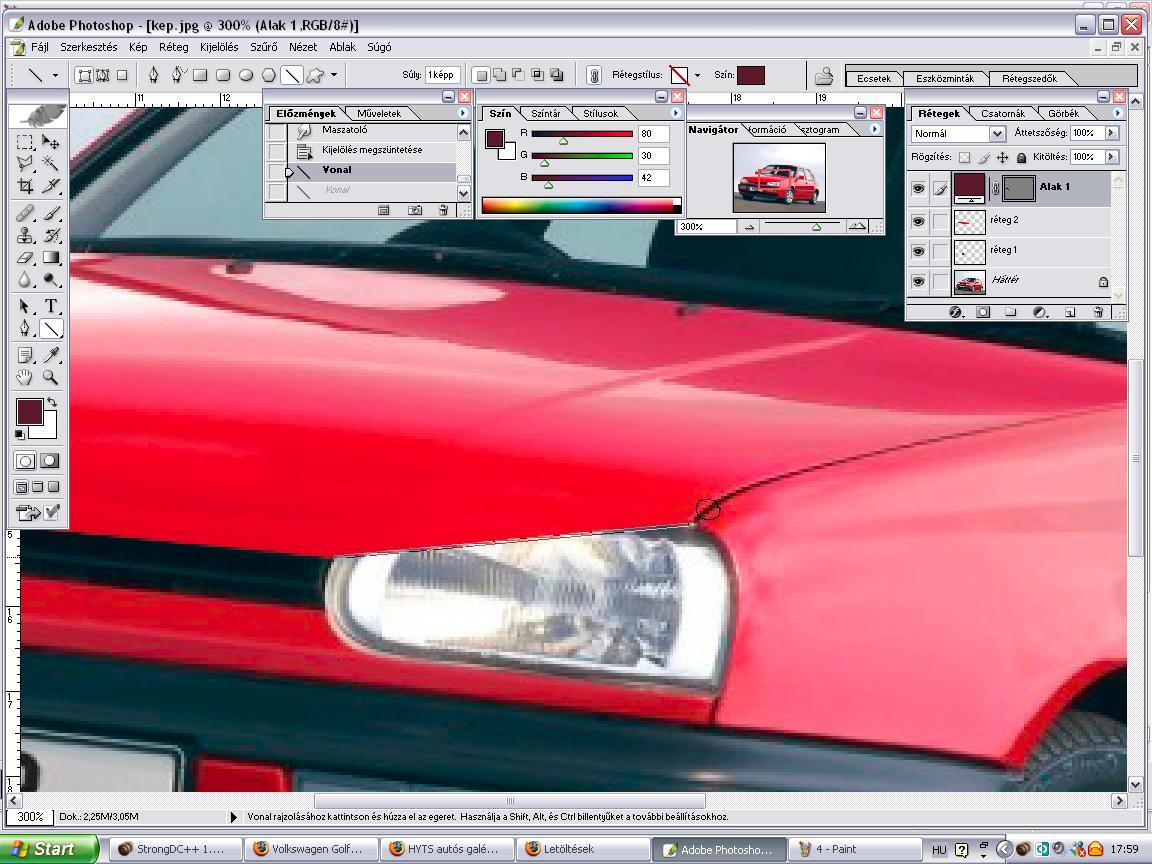Open the Szűrő menu
Viewport: 1152px width, 864px height.
click(264, 47)
